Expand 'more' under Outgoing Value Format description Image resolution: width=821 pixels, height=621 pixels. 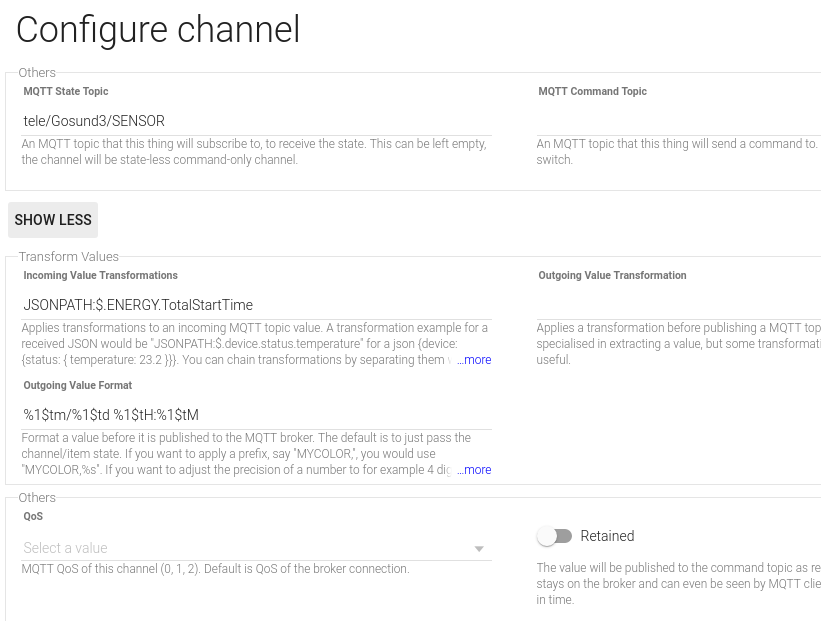click(477, 470)
